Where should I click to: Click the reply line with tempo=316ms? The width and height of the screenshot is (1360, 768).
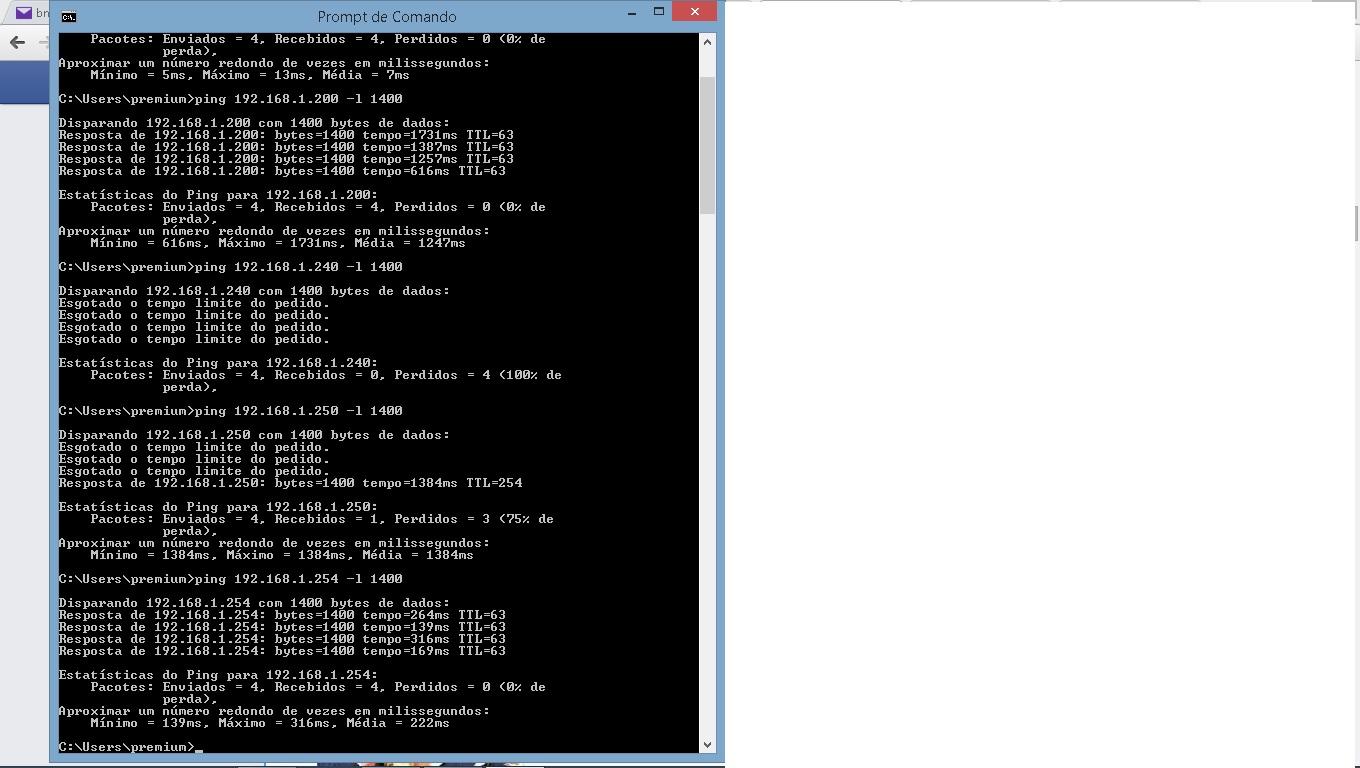click(x=282, y=639)
